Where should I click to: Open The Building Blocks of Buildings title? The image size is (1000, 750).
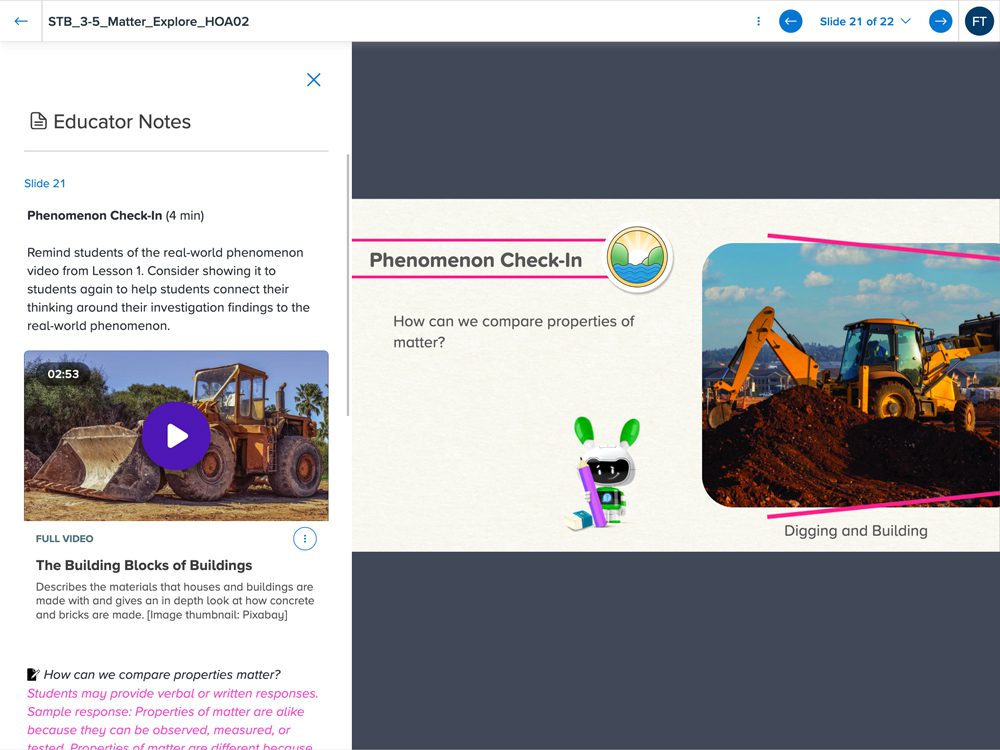click(x=144, y=565)
